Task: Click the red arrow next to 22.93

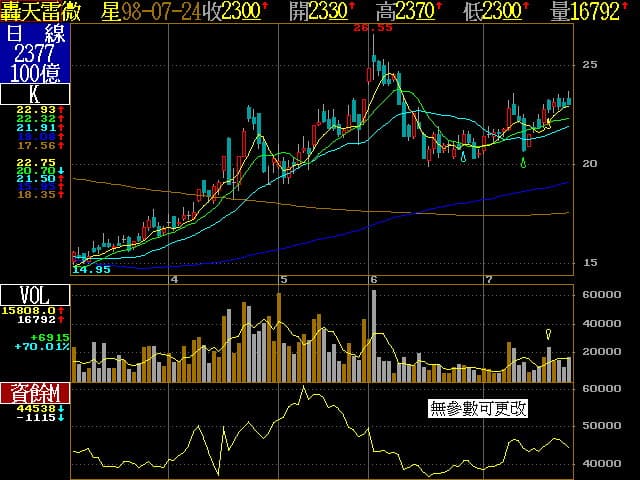Action: click(x=62, y=109)
